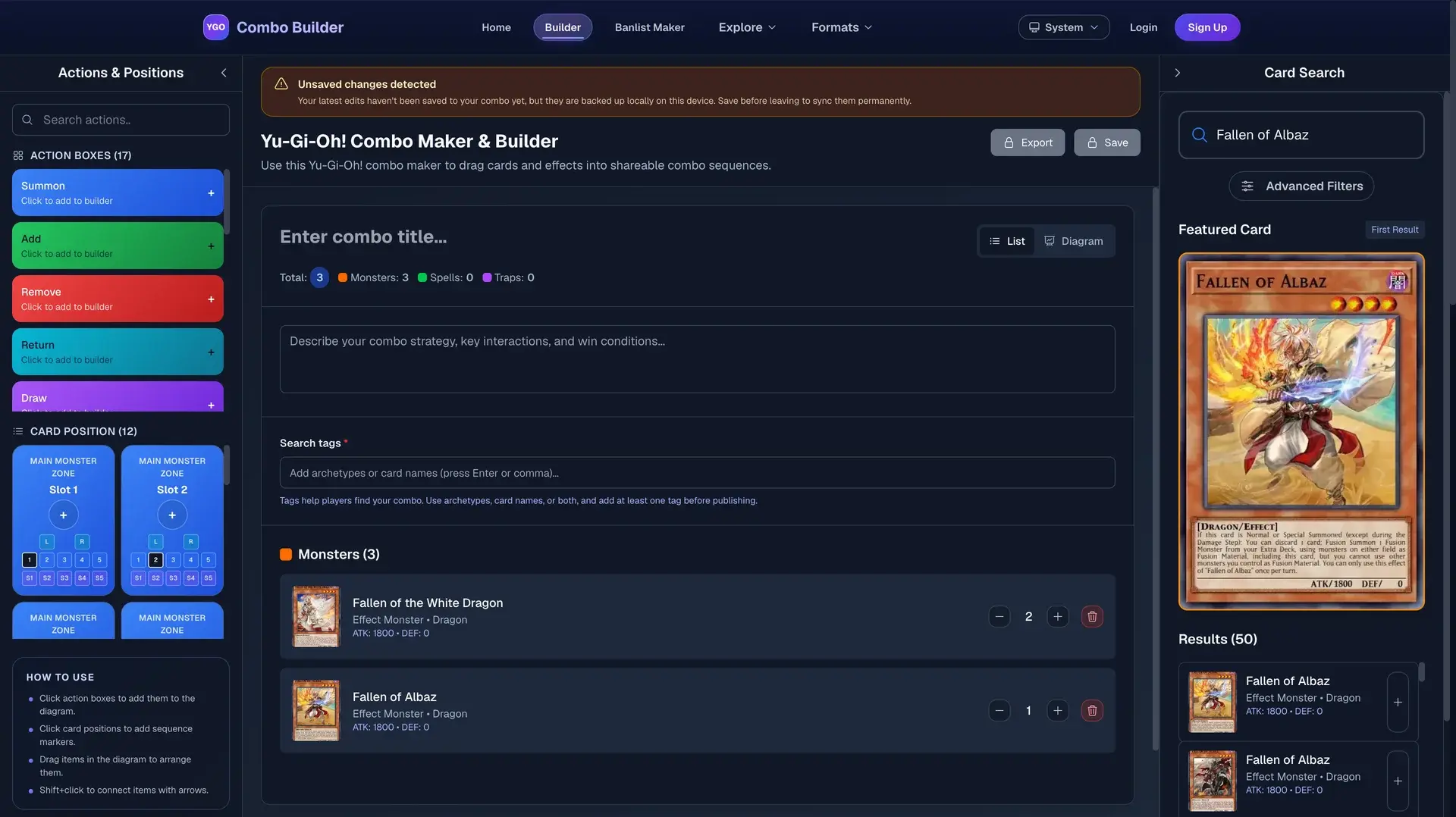This screenshot has height=817, width=1456.
Task: Click the Total count badge showing 3
Action: (319, 278)
